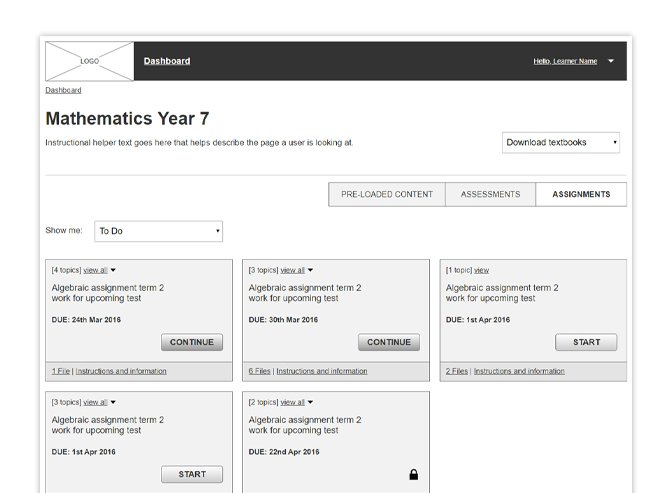Click the DUE: 24th Mar 2016 text
Screen dimensions: 672x493
pos(86,320)
